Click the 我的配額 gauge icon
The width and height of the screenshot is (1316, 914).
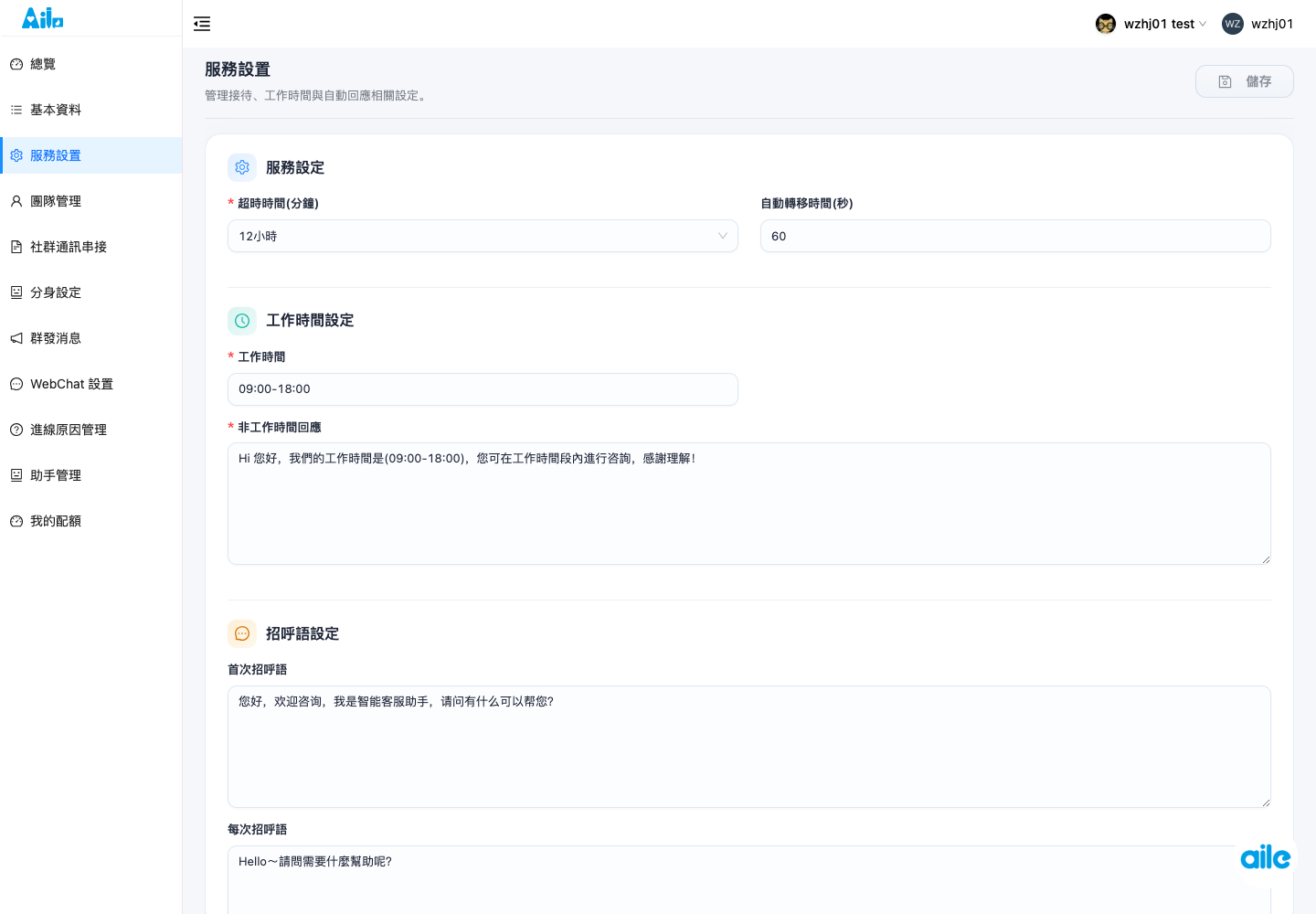[x=16, y=521]
